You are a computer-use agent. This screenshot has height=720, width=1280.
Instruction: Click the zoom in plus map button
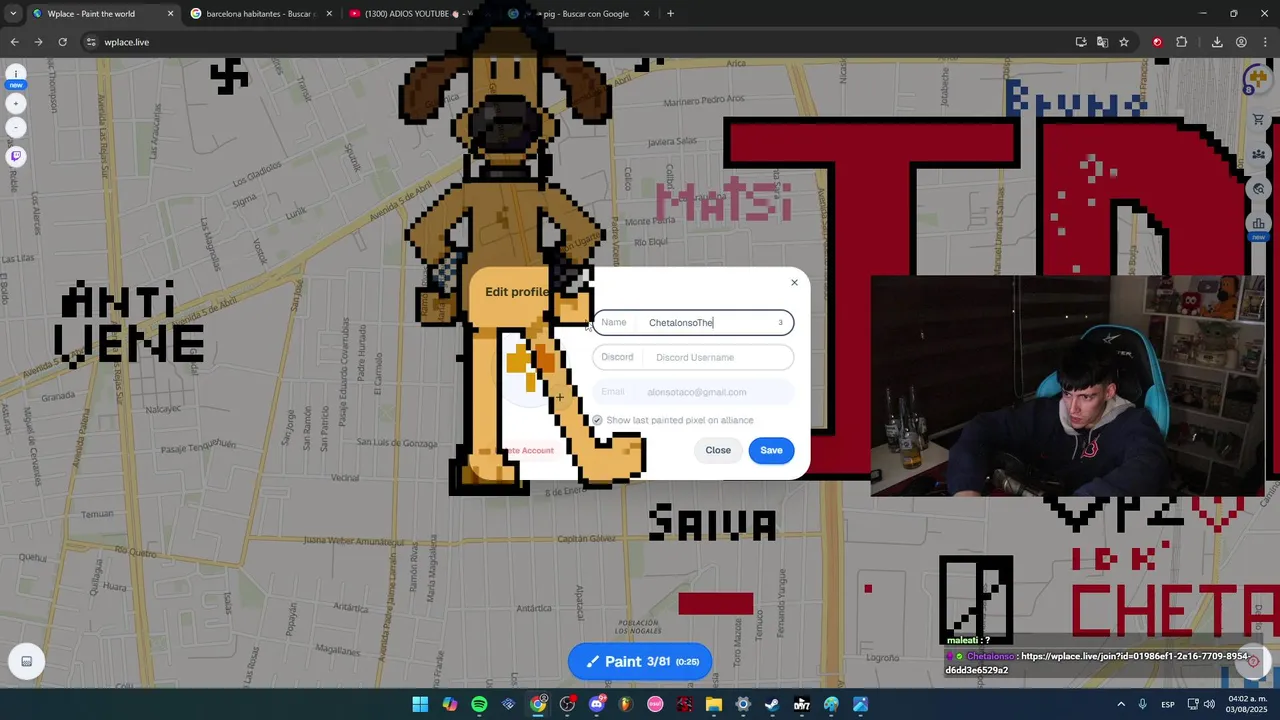pos(16,103)
